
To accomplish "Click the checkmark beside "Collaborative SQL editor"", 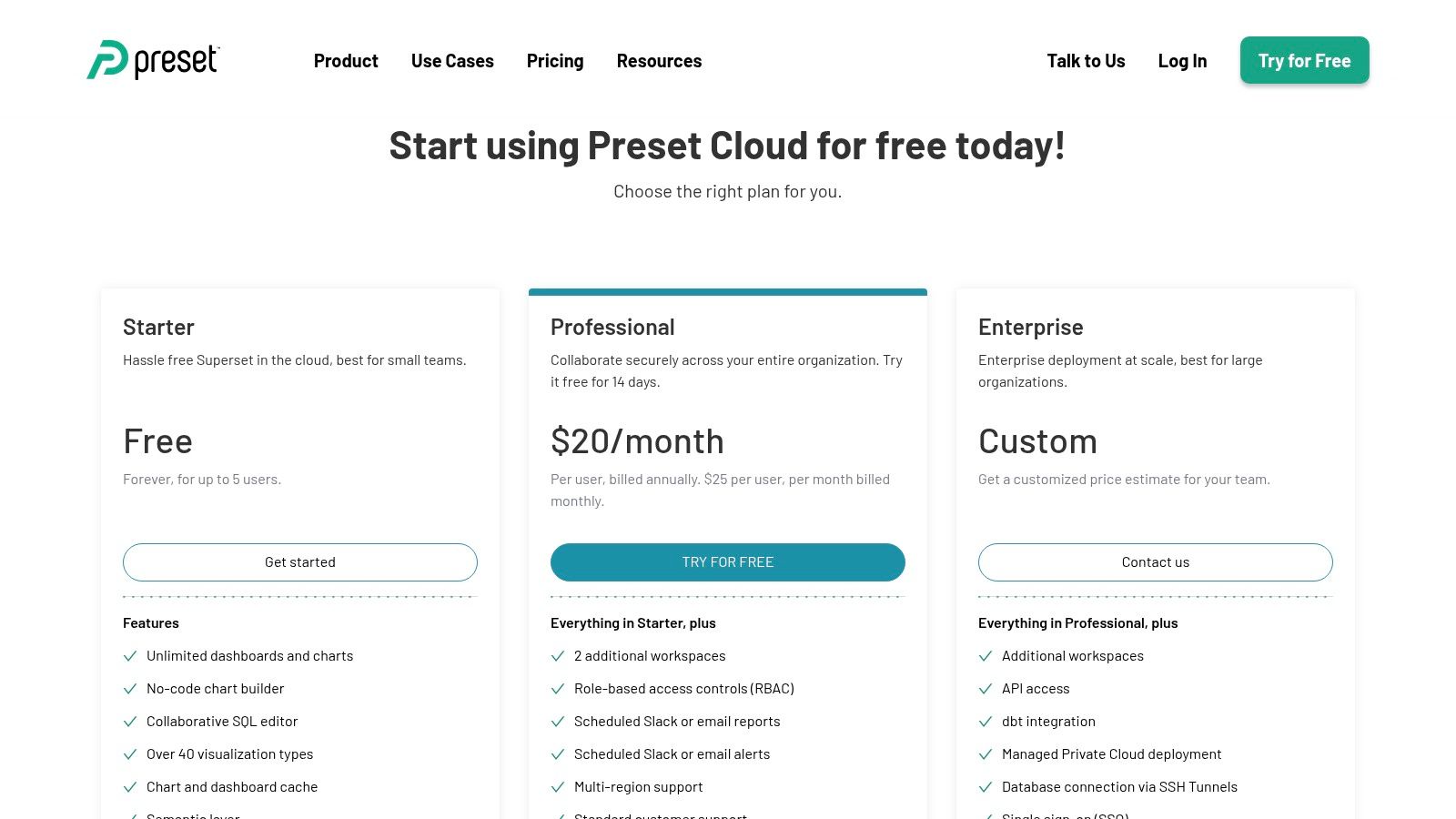I will coord(130,722).
